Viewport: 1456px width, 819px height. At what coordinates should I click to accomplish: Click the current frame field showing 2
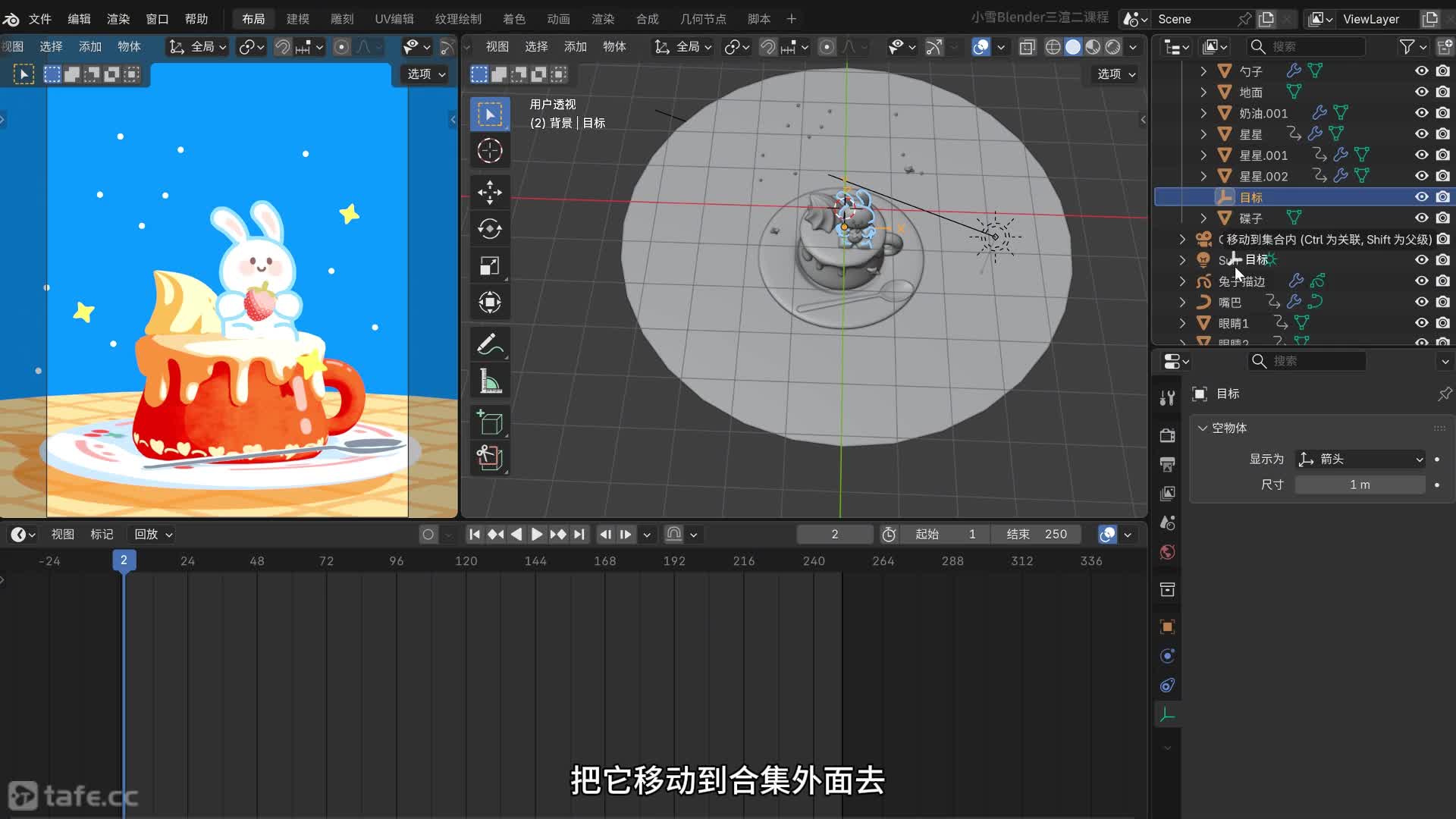tap(835, 535)
